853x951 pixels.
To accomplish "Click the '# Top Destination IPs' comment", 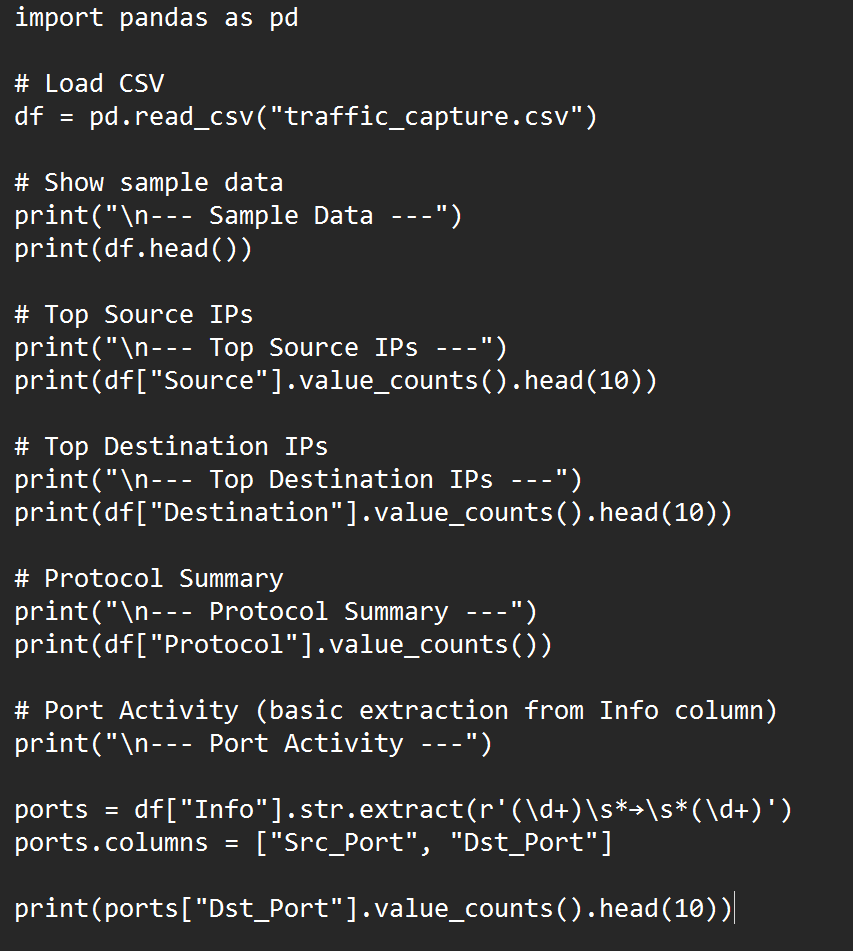I will [171, 446].
